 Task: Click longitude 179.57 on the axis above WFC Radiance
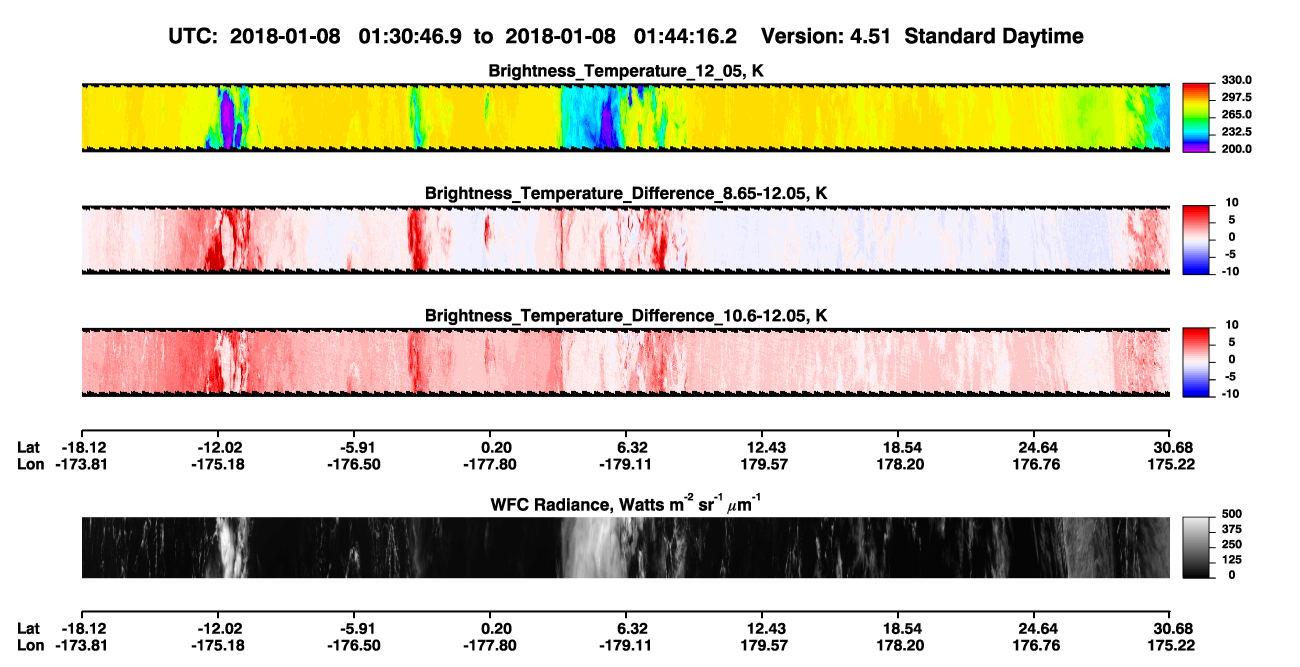(762, 464)
